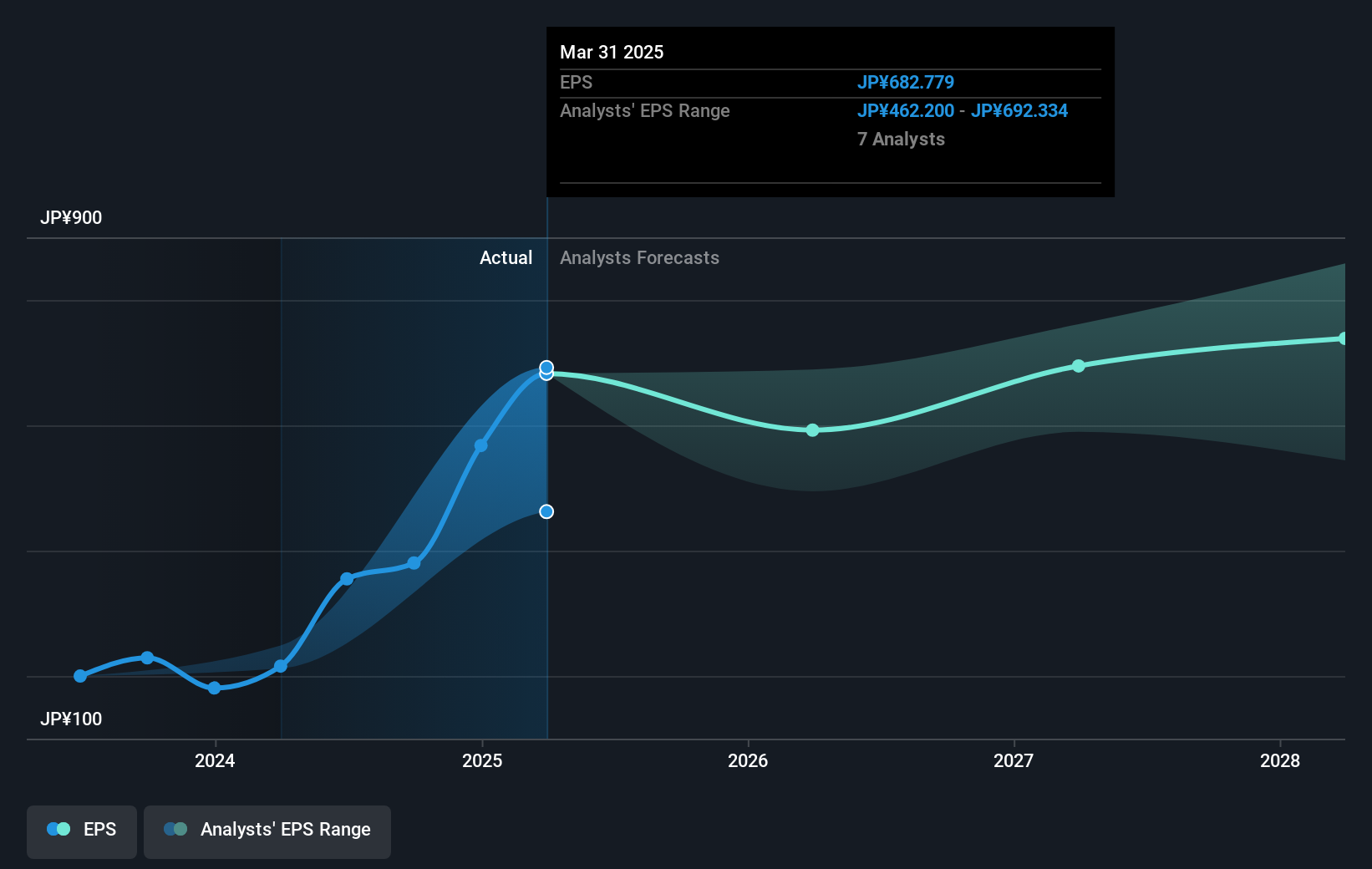Select the lower analyst range point at Mar 2025

tap(546, 511)
